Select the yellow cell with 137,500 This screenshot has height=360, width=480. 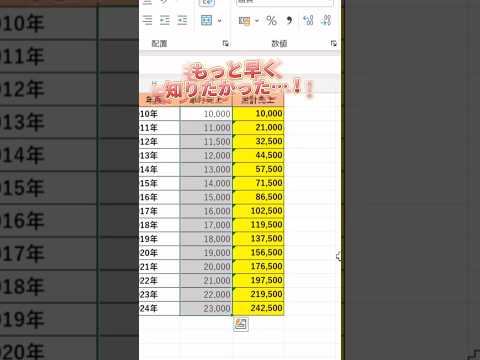pyautogui.click(x=258, y=239)
